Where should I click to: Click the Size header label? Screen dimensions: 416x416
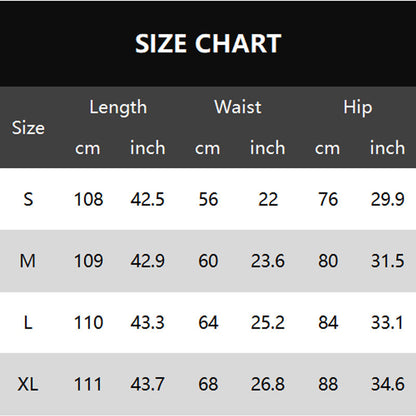[x=28, y=128]
